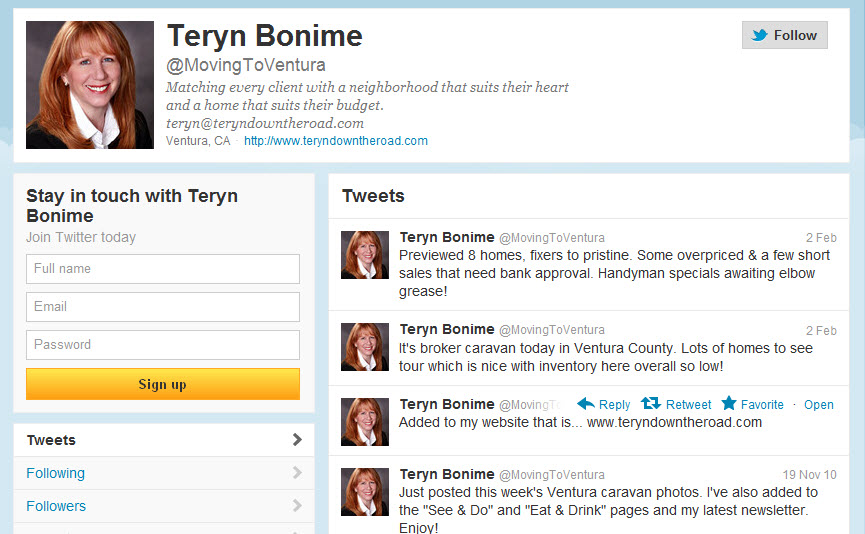Image resolution: width=865 pixels, height=534 pixels.
Task: Open the Followers list
Action: click(56, 506)
